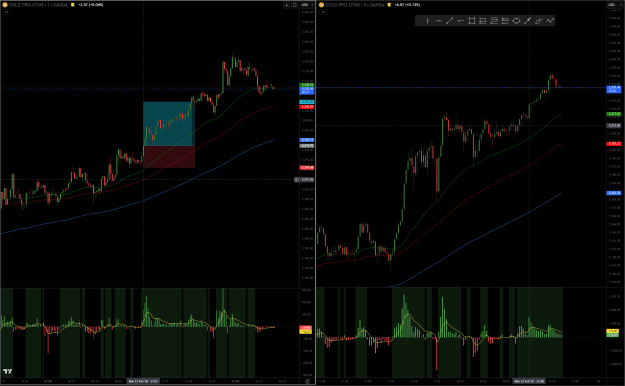Click the highlighted date label on left time axis
This screenshot has height=386, width=625.
click(143, 381)
